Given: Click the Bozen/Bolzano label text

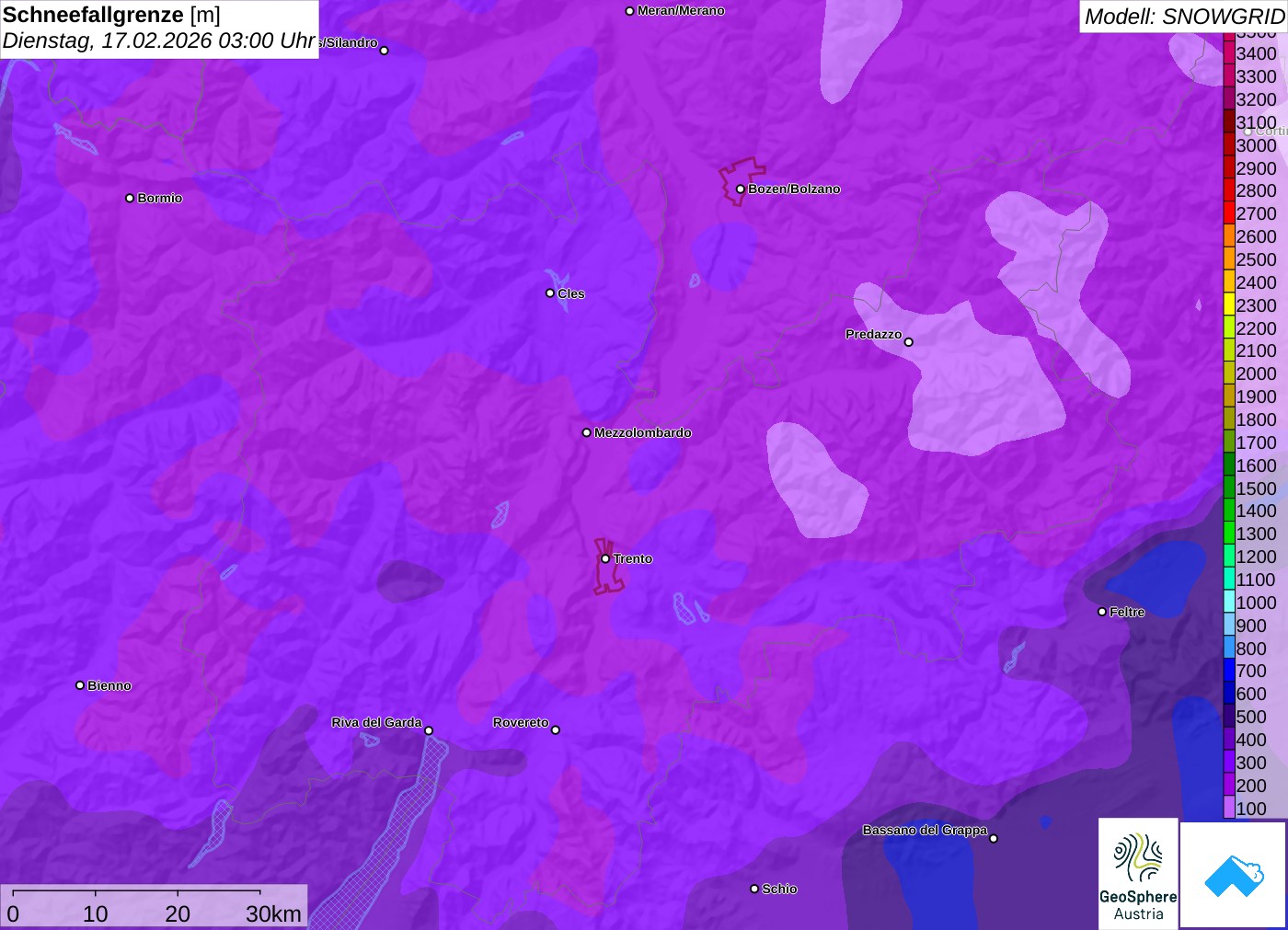Looking at the screenshot, I should [794, 189].
